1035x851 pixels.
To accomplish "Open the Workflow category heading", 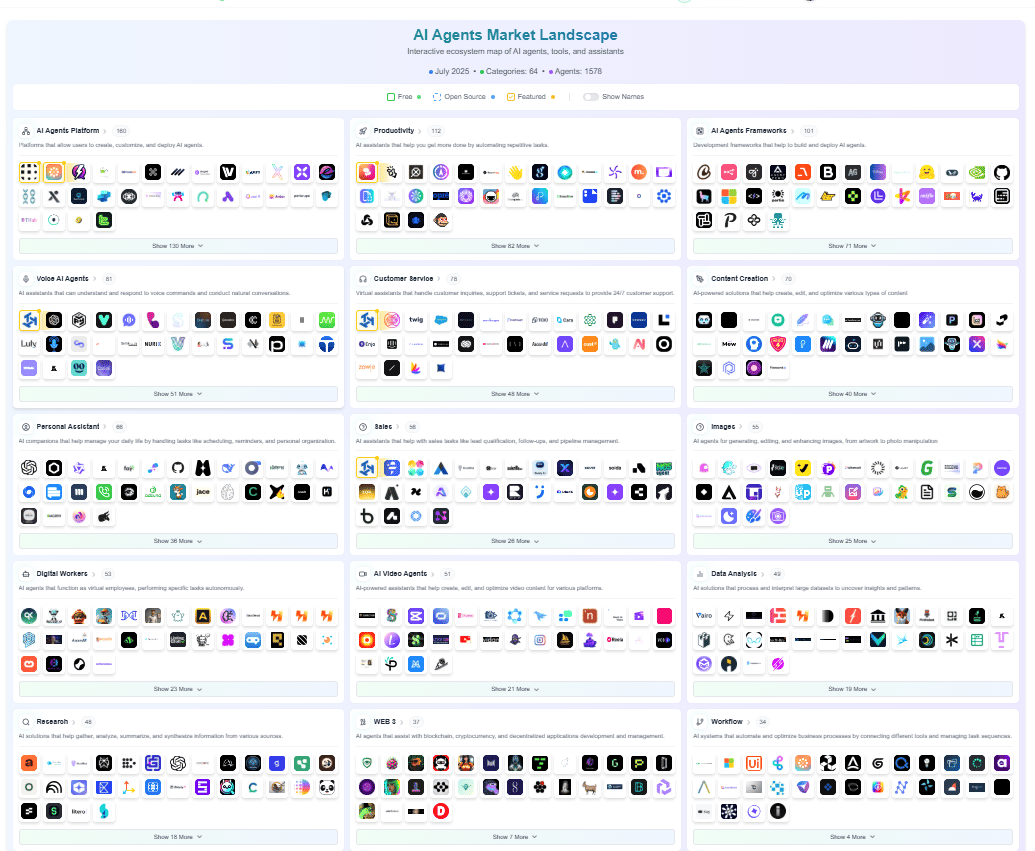I will tap(727, 722).
